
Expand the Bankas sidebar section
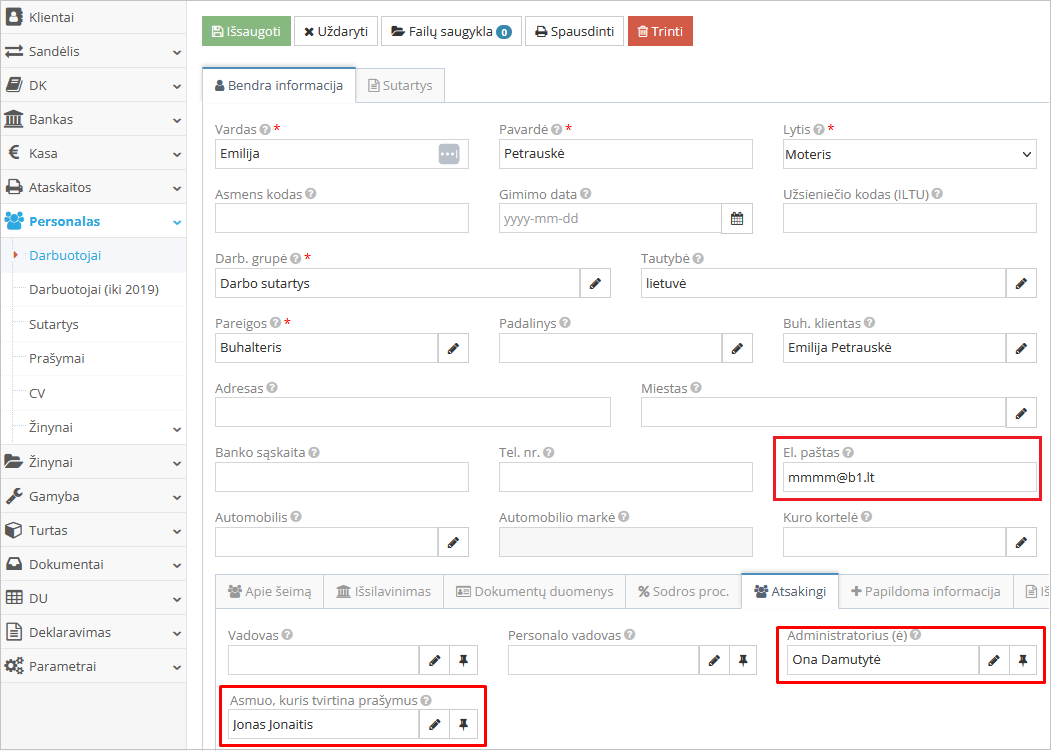point(93,119)
